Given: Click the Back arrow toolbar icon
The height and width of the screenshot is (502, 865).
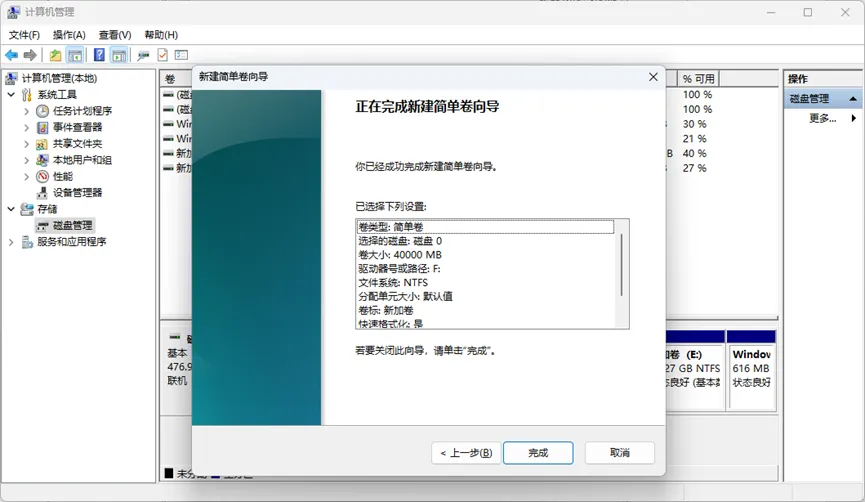Looking at the screenshot, I should point(11,55).
